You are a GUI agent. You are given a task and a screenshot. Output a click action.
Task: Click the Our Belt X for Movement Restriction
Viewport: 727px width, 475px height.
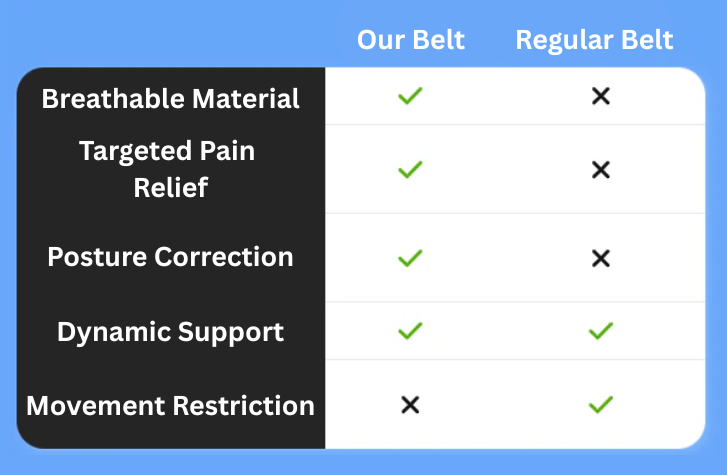pyautogui.click(x=410, y=405)
